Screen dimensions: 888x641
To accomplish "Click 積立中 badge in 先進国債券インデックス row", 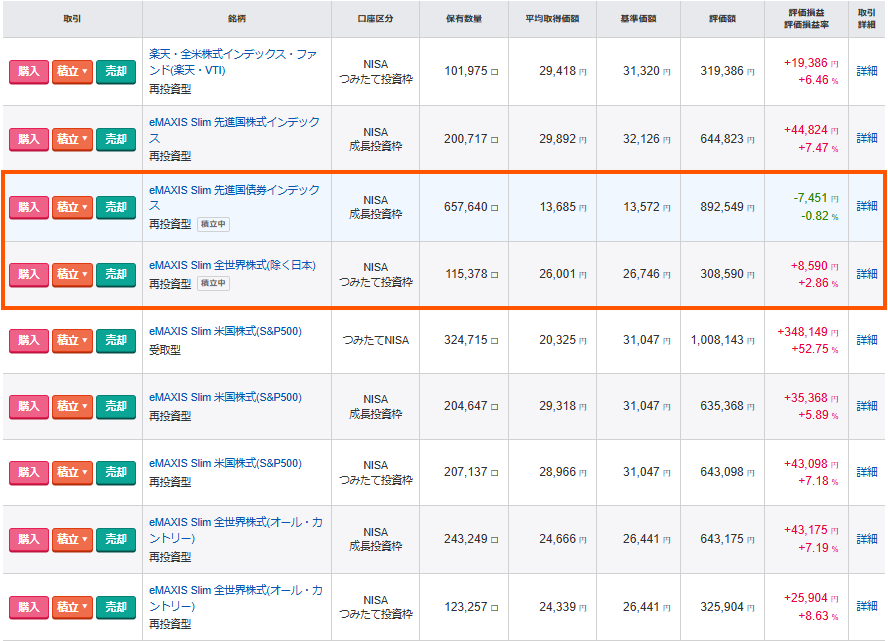I will [214, 224].
